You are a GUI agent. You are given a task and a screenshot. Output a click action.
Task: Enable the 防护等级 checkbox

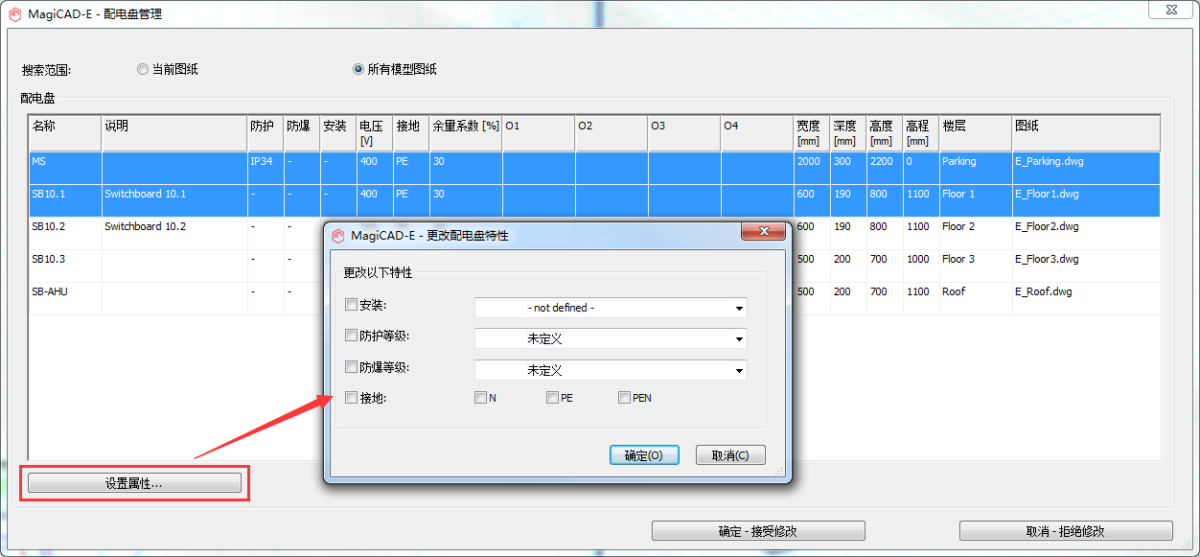coord(351,336)
